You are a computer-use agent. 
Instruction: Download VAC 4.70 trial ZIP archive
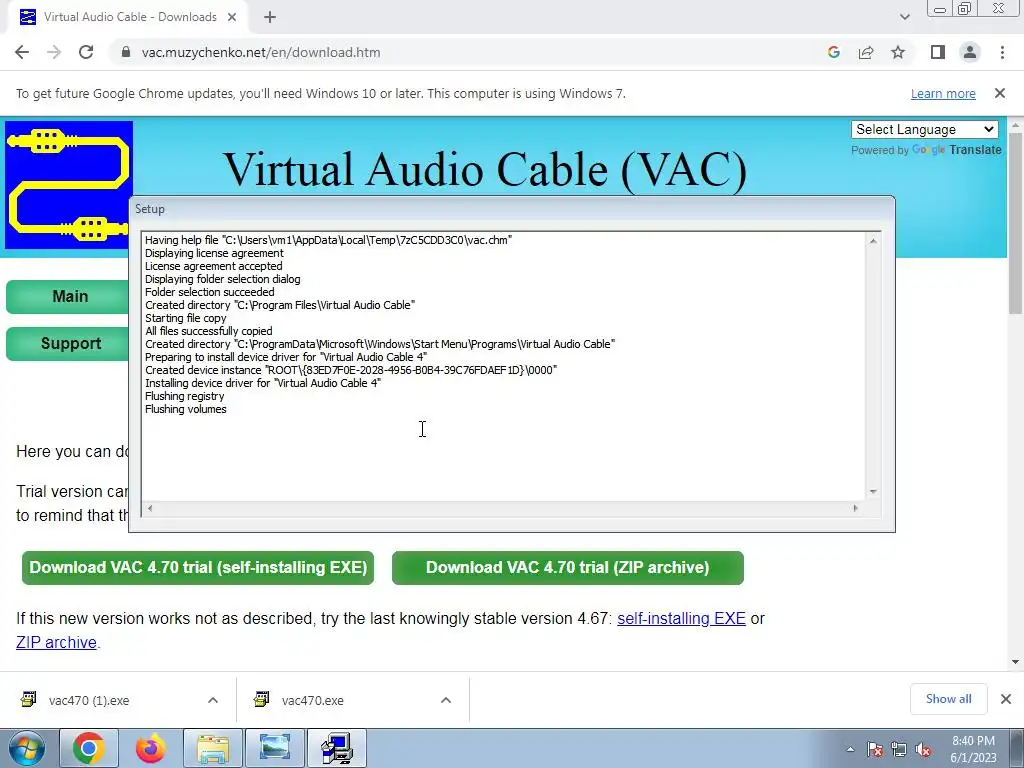point(568,568)
